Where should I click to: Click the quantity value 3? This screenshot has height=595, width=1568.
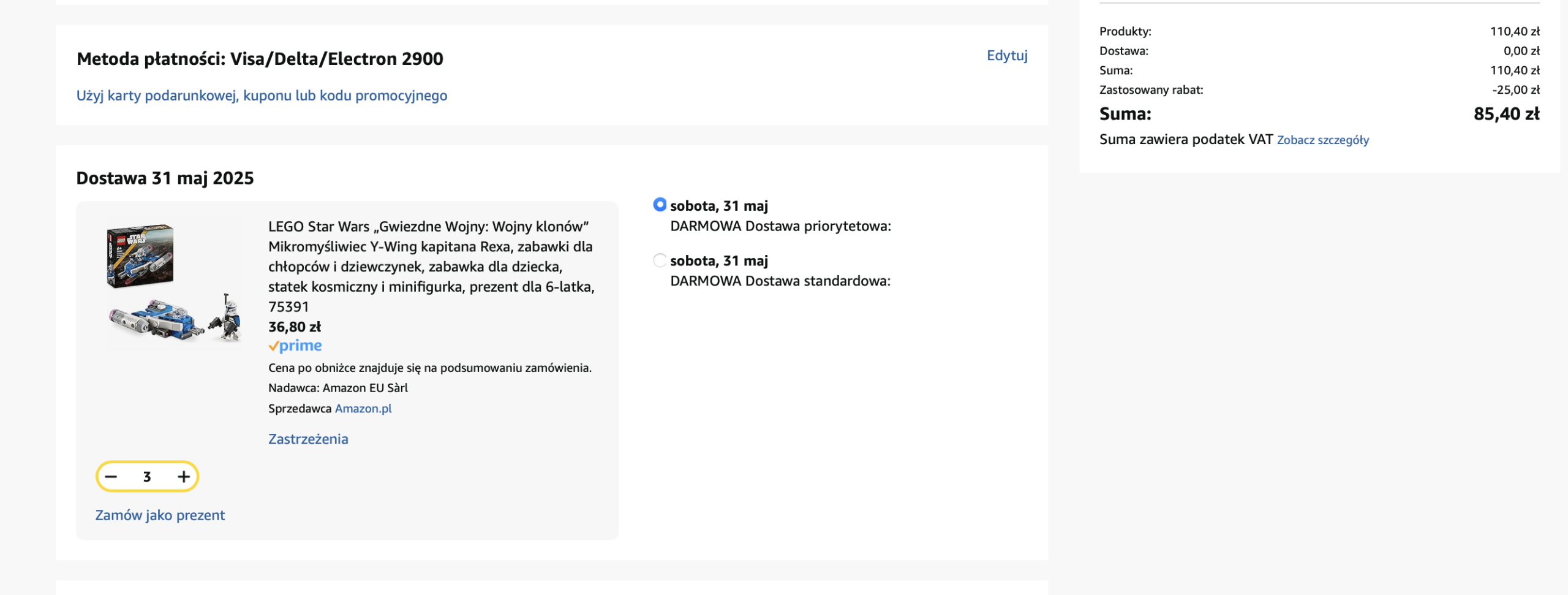pos(147,477)
